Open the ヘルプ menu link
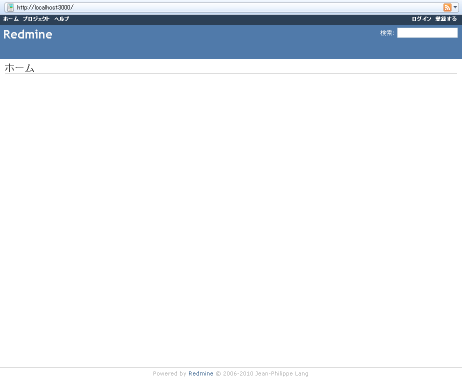Image resolution: width=462 pixels, height=379 pixels. pyautogui.click(x=62, y=19)
